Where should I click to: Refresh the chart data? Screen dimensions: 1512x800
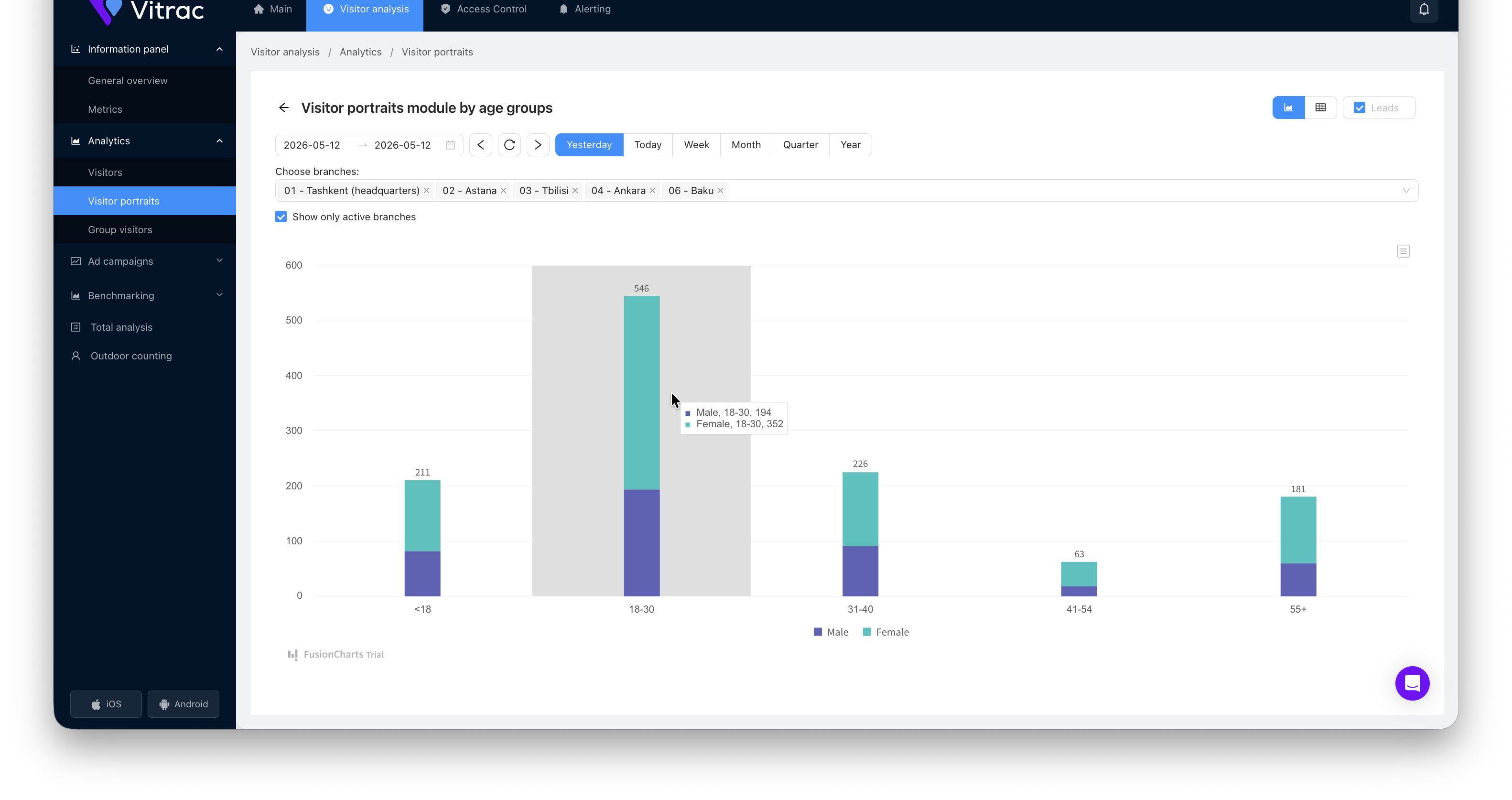click(509, 145)
